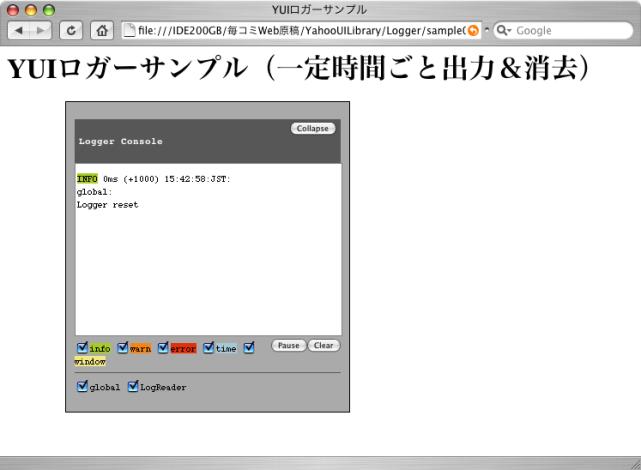This screenshot has width=641, height=470.
Task: Click the green INFO label in log entry
Action: click(x=87, y=179)
